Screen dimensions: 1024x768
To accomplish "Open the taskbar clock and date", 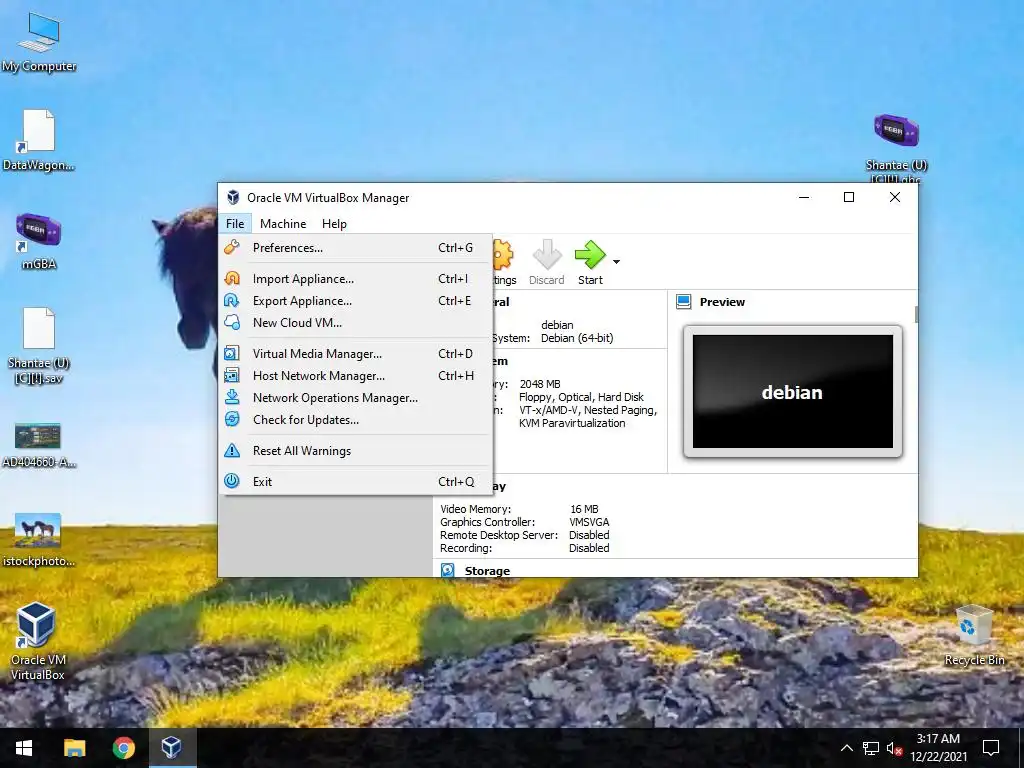I will coord(938,748).
